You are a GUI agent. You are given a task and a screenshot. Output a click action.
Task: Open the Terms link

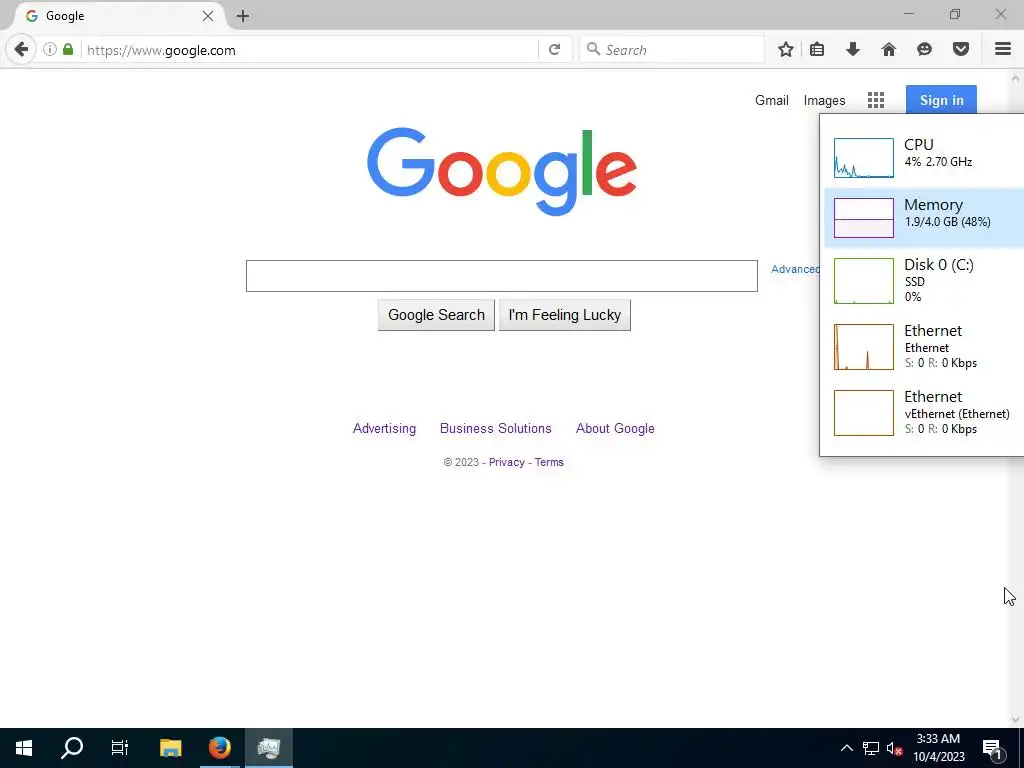549,462
